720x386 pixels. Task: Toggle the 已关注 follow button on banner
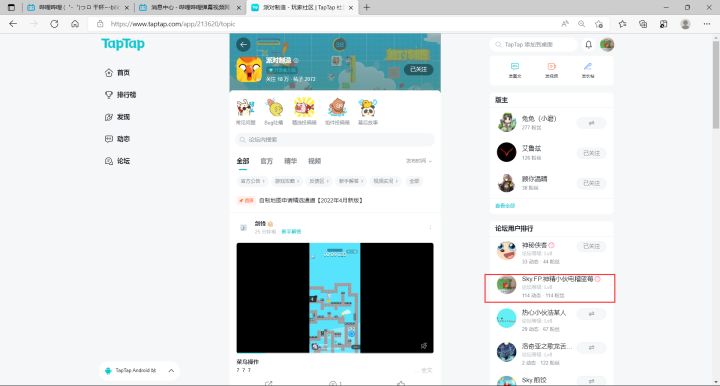418,69
